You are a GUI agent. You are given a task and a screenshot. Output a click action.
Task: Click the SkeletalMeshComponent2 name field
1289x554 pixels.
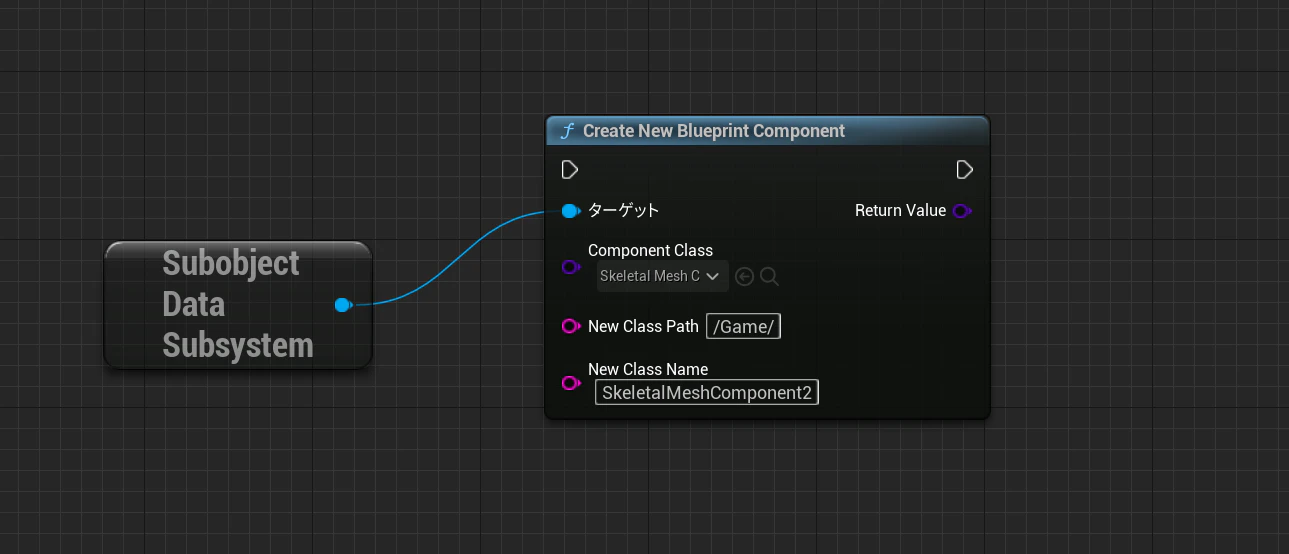pyautogui.click(x=707, y=393)
